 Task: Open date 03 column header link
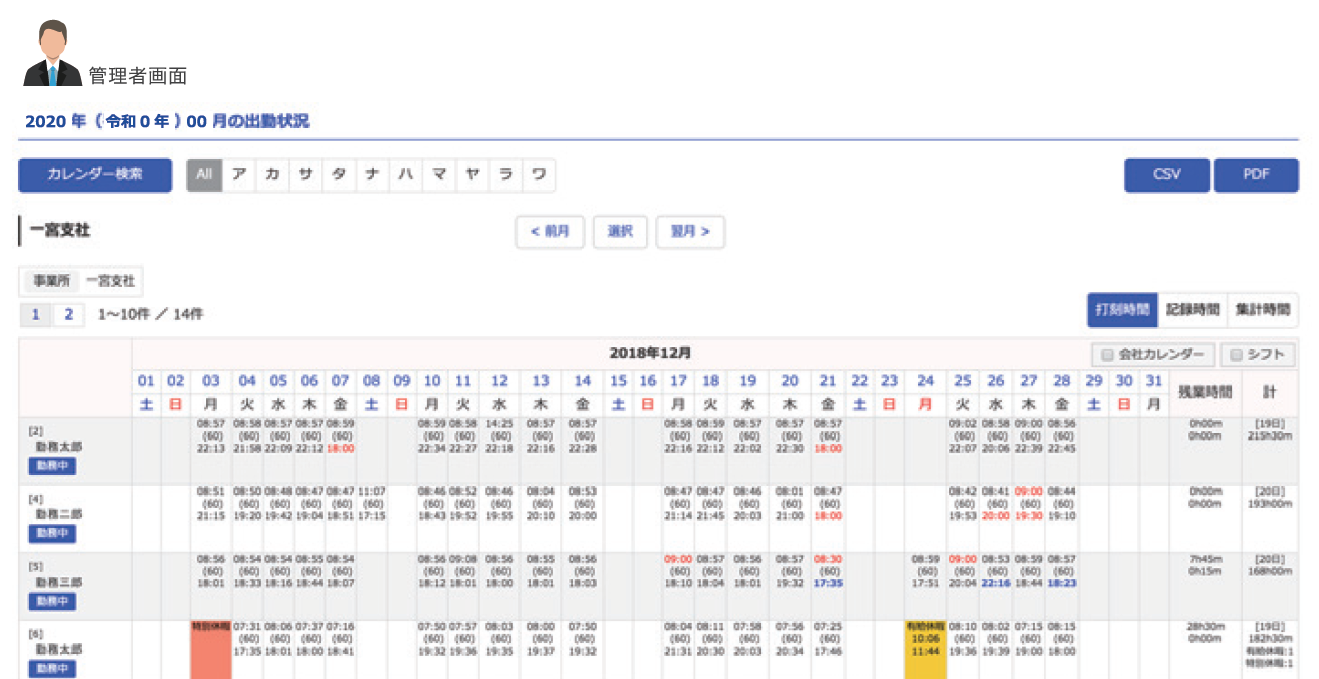click(211, 381)
